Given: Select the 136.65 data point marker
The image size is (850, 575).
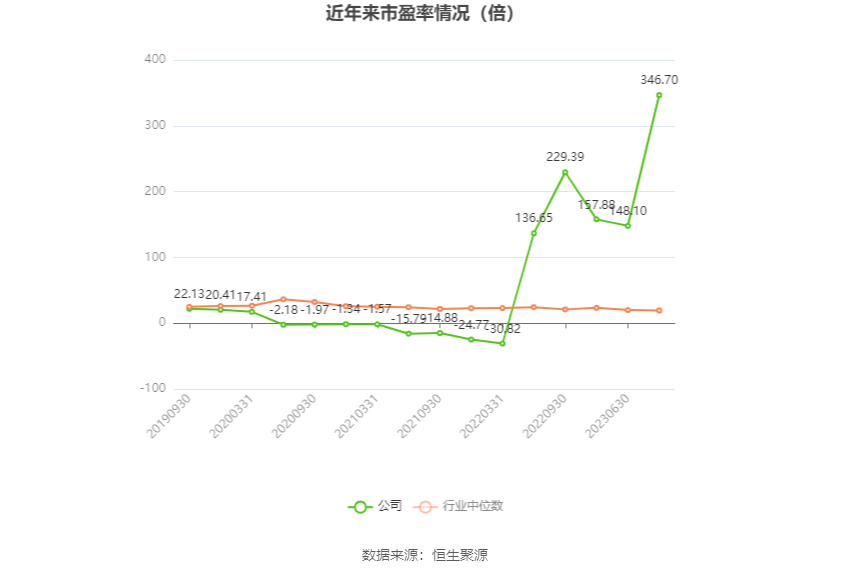Looking at the screenshot, I should click(534, 234).
